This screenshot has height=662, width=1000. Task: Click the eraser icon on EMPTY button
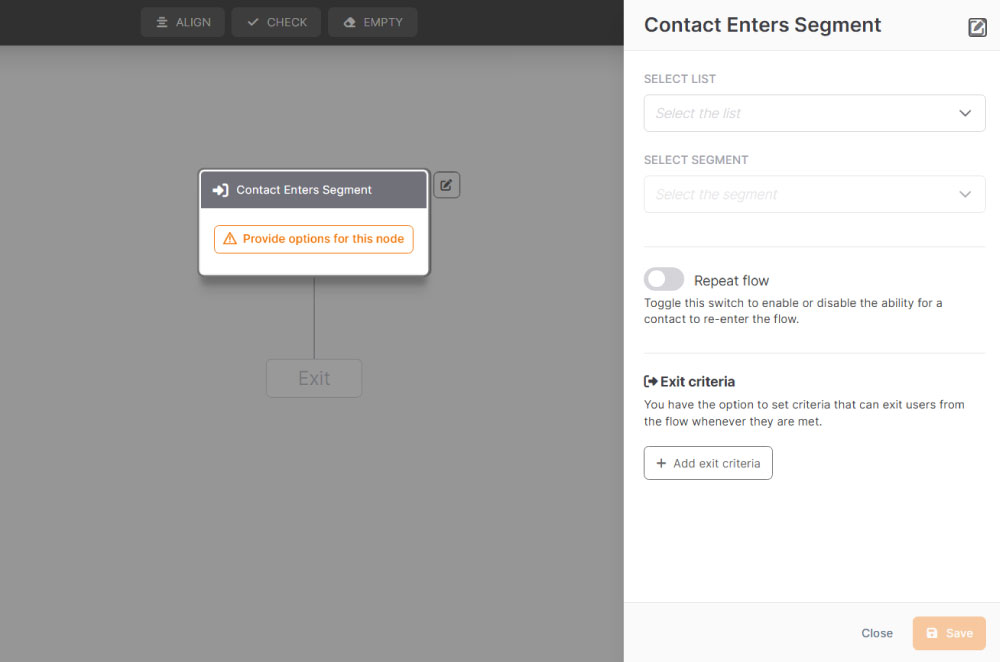(349, 22)
